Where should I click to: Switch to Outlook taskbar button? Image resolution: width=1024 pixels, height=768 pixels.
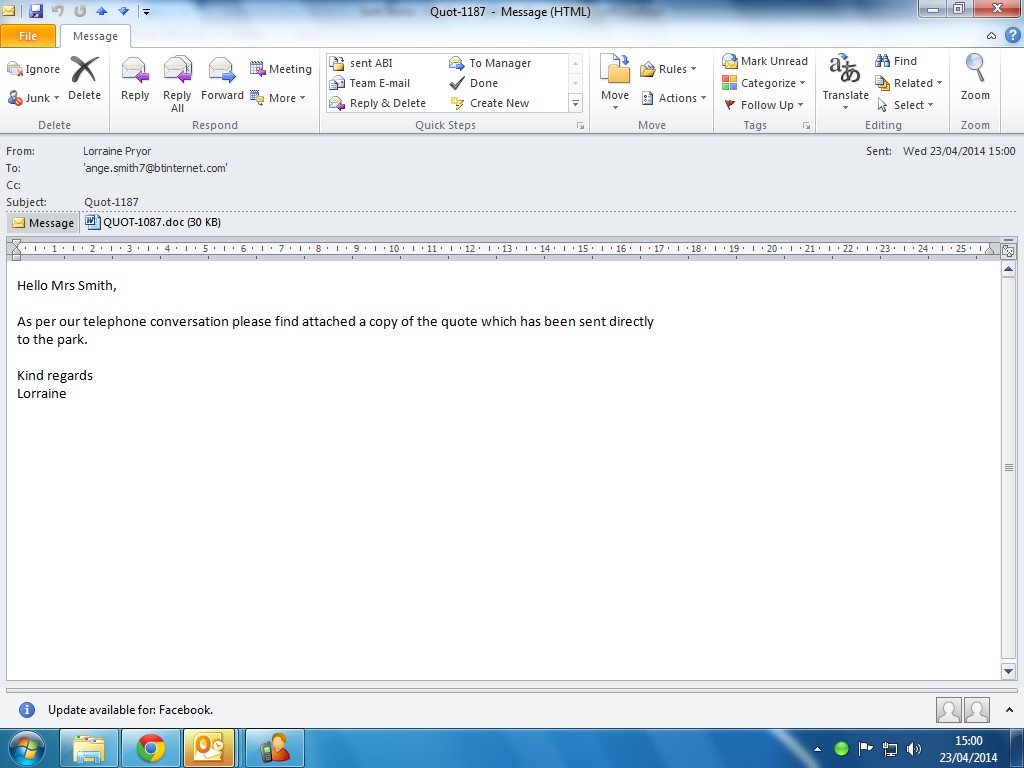pyautogui.click(x=209, y=748)
